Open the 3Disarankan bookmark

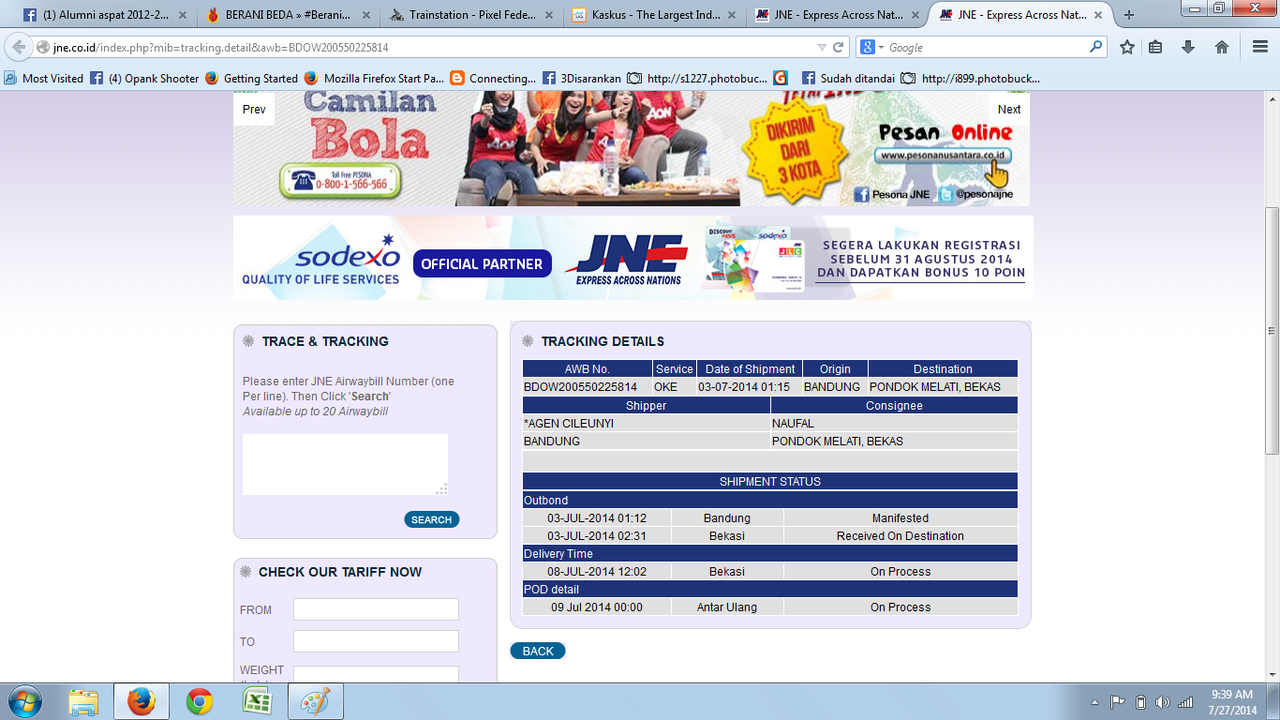pos(582,78)
